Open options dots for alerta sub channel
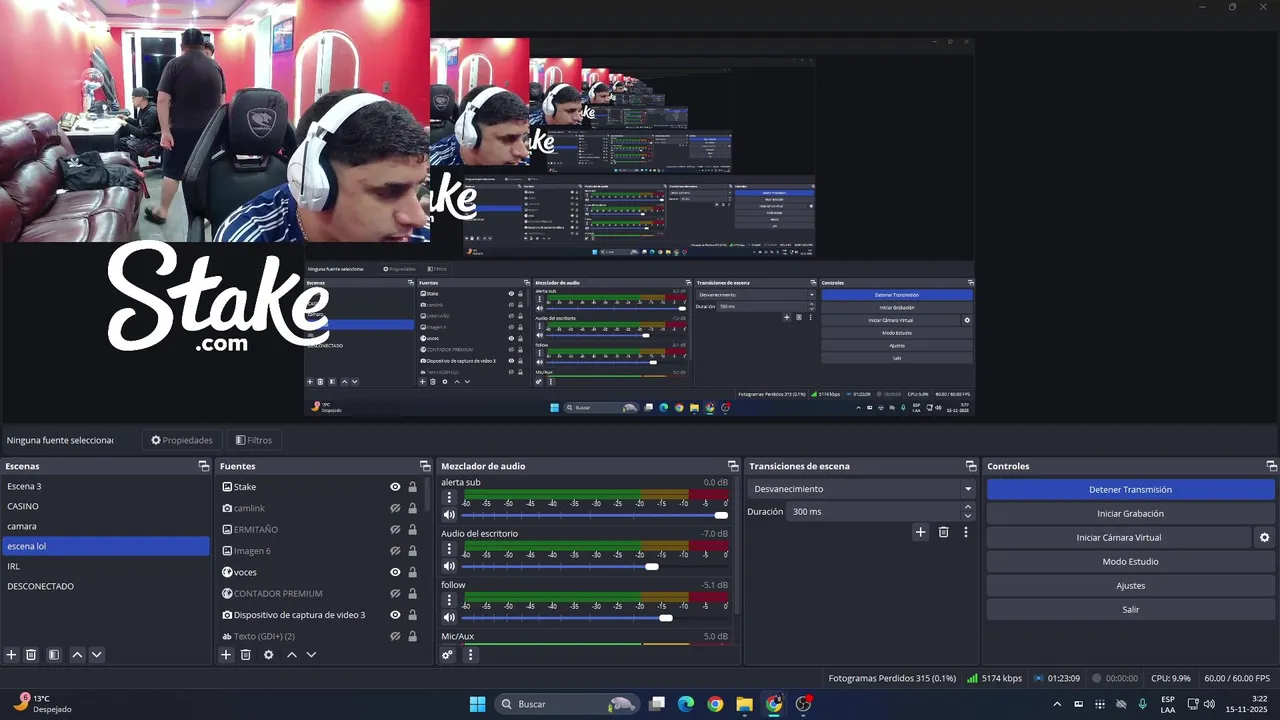 (449, 498)
